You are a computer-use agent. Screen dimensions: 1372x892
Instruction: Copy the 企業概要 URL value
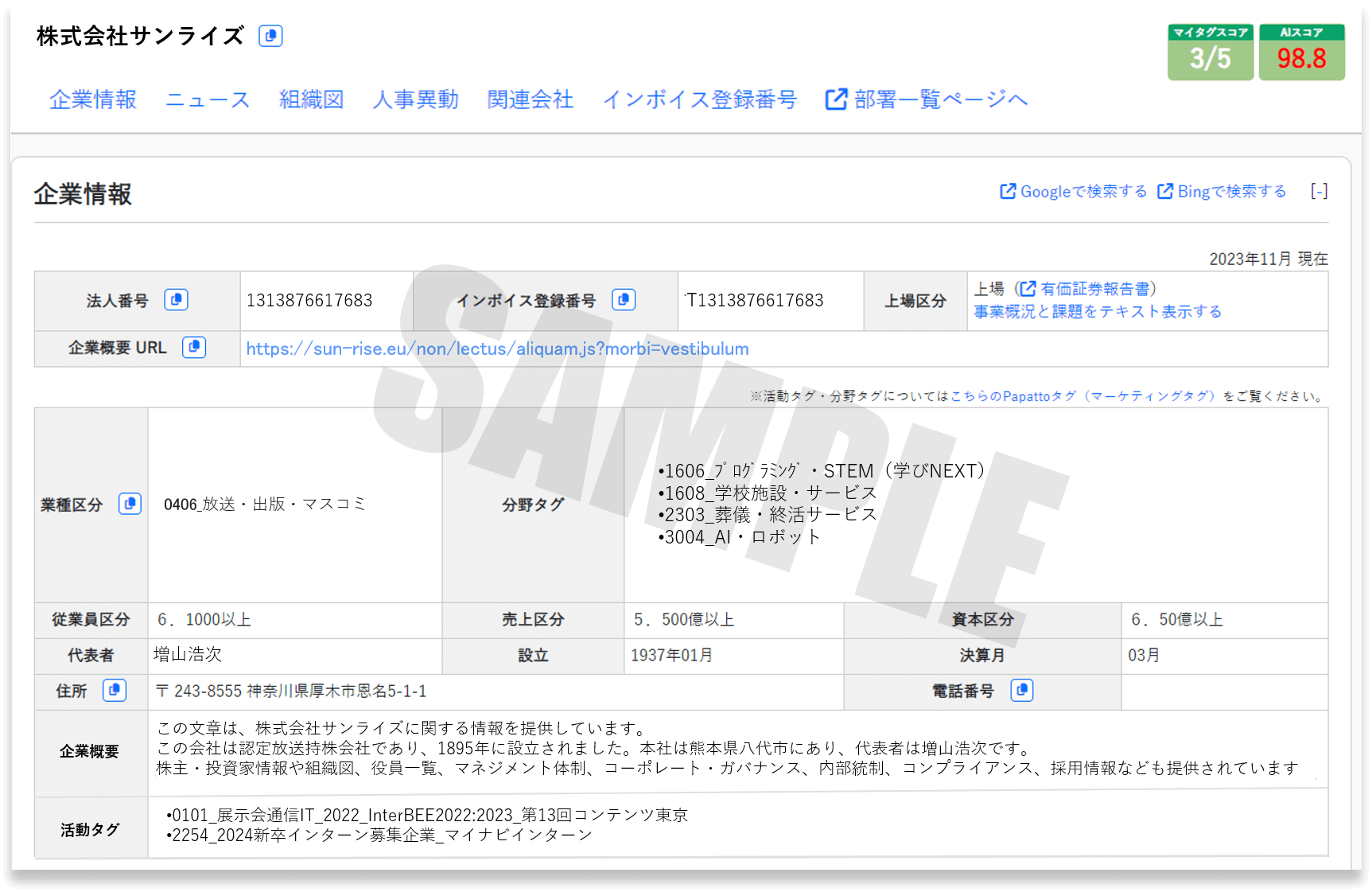[x=194, y=348]
